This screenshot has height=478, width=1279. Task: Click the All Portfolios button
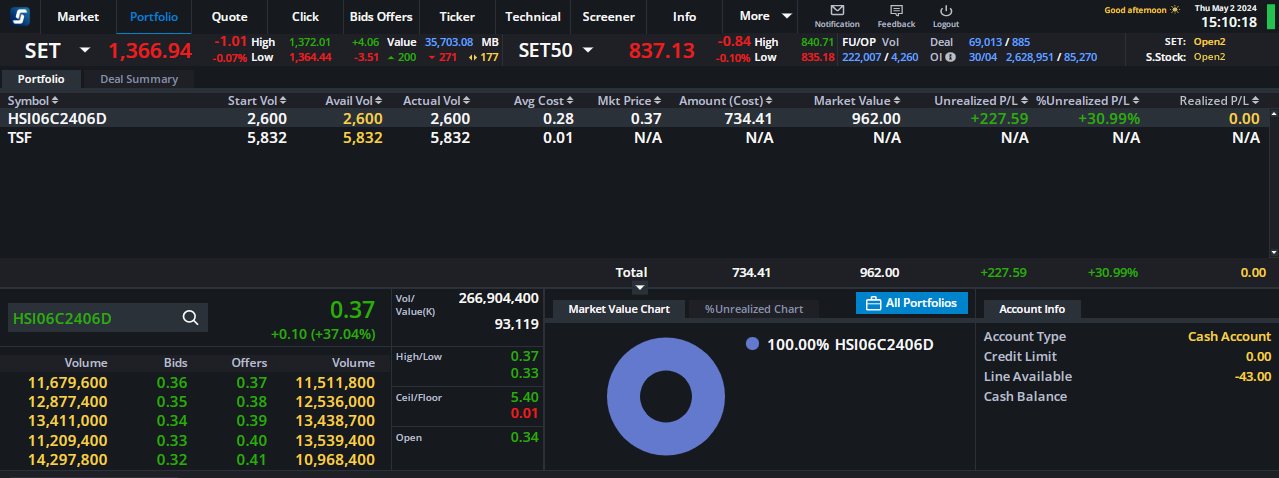tap(911, 303)
